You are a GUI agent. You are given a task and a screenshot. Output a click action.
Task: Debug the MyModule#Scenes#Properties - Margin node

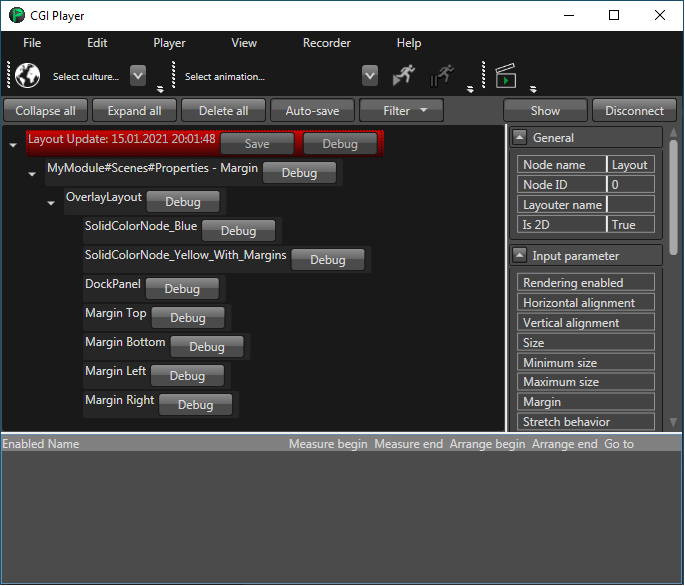point(299,173)
